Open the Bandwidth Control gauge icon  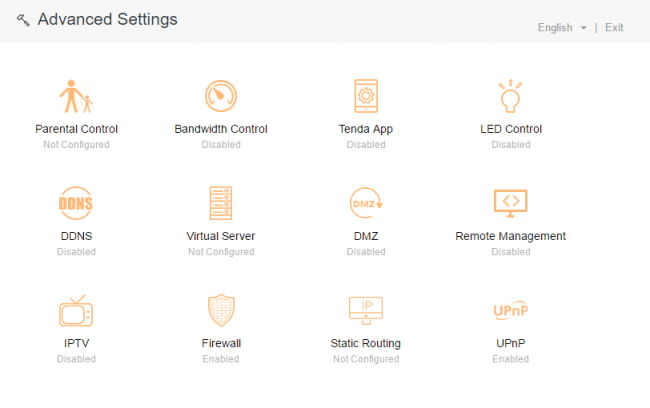tap(221, 96)
